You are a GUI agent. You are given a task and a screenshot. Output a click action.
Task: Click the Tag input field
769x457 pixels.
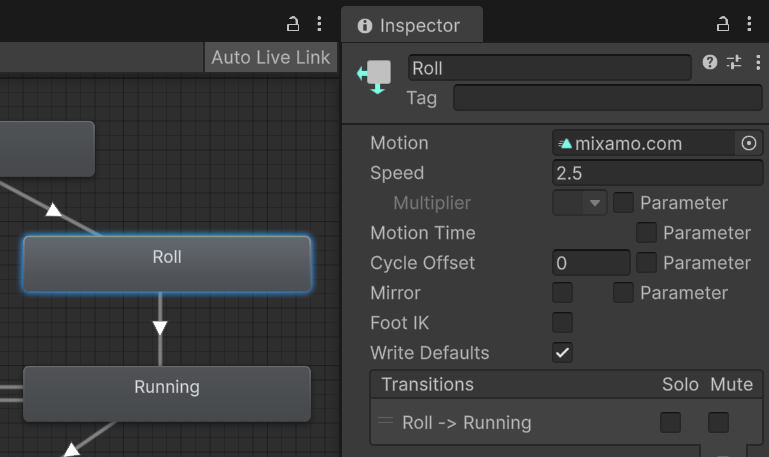[x=608, y=98]
